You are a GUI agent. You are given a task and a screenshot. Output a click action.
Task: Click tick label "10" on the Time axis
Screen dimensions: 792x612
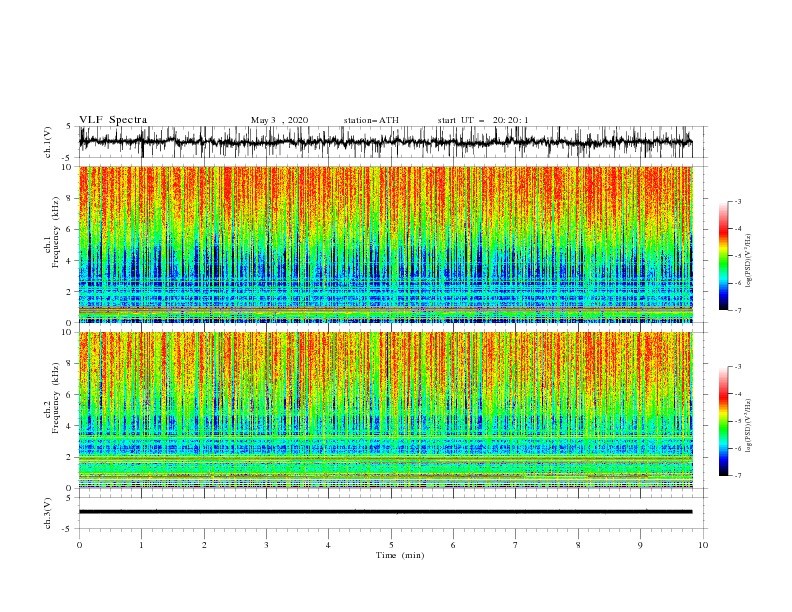coord(703,545)
